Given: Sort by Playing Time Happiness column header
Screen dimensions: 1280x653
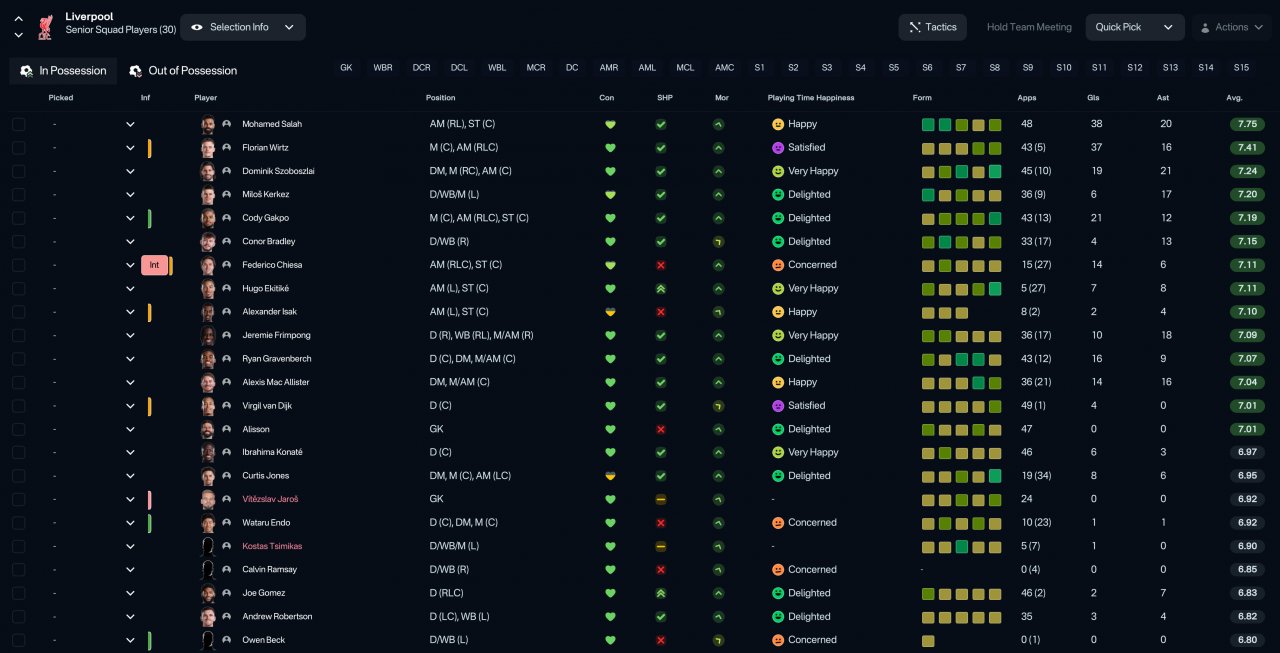Looking at the screenshot, I should 811,98.
